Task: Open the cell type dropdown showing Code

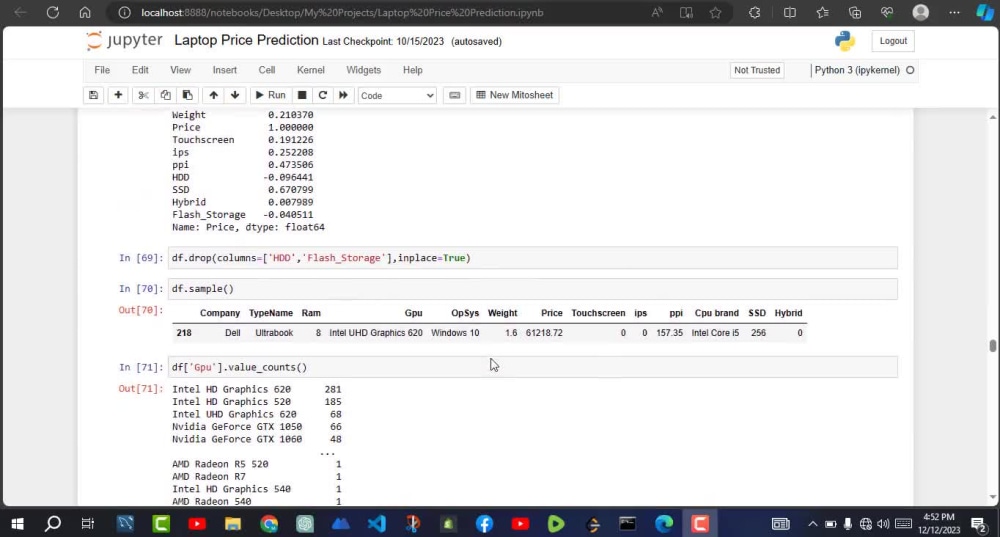Action: click(x=397, y=95)
